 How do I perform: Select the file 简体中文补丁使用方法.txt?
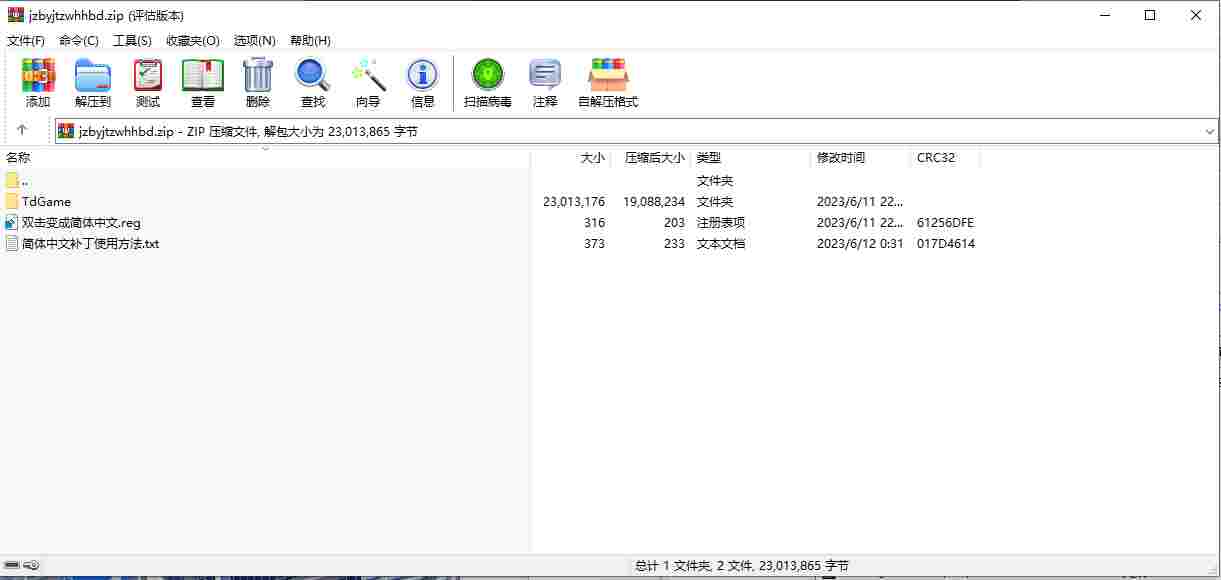pos(90,243)
